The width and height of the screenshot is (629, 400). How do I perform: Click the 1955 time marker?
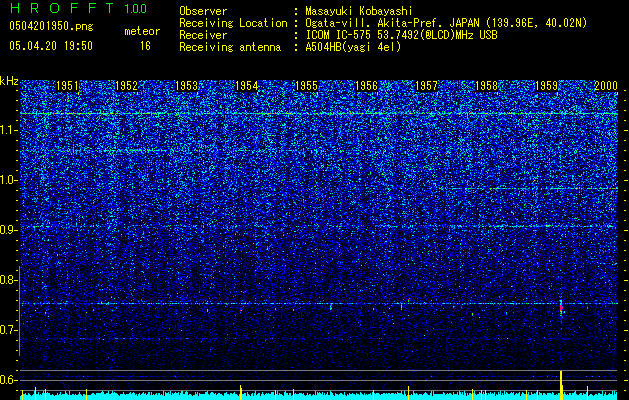point(306,86)
